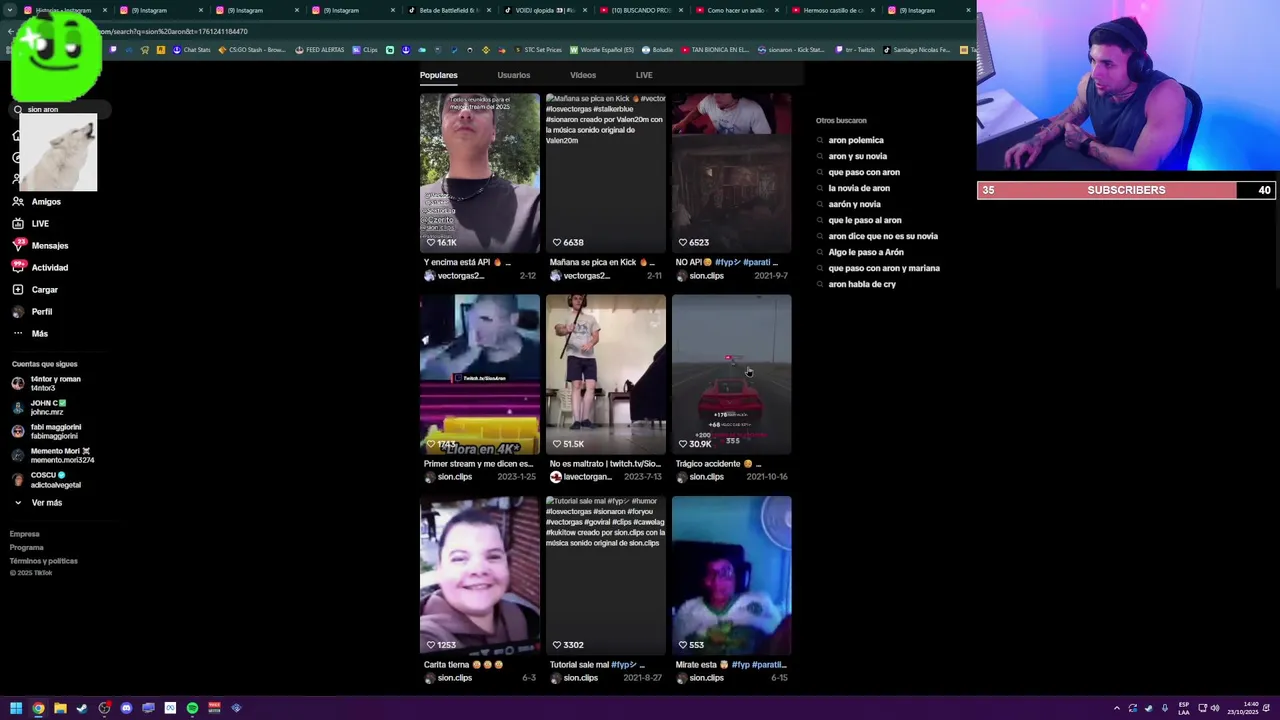
Task: Open the 'Trágico accidente' red car video
Action: pyautogui.click(x=732, y=374)
